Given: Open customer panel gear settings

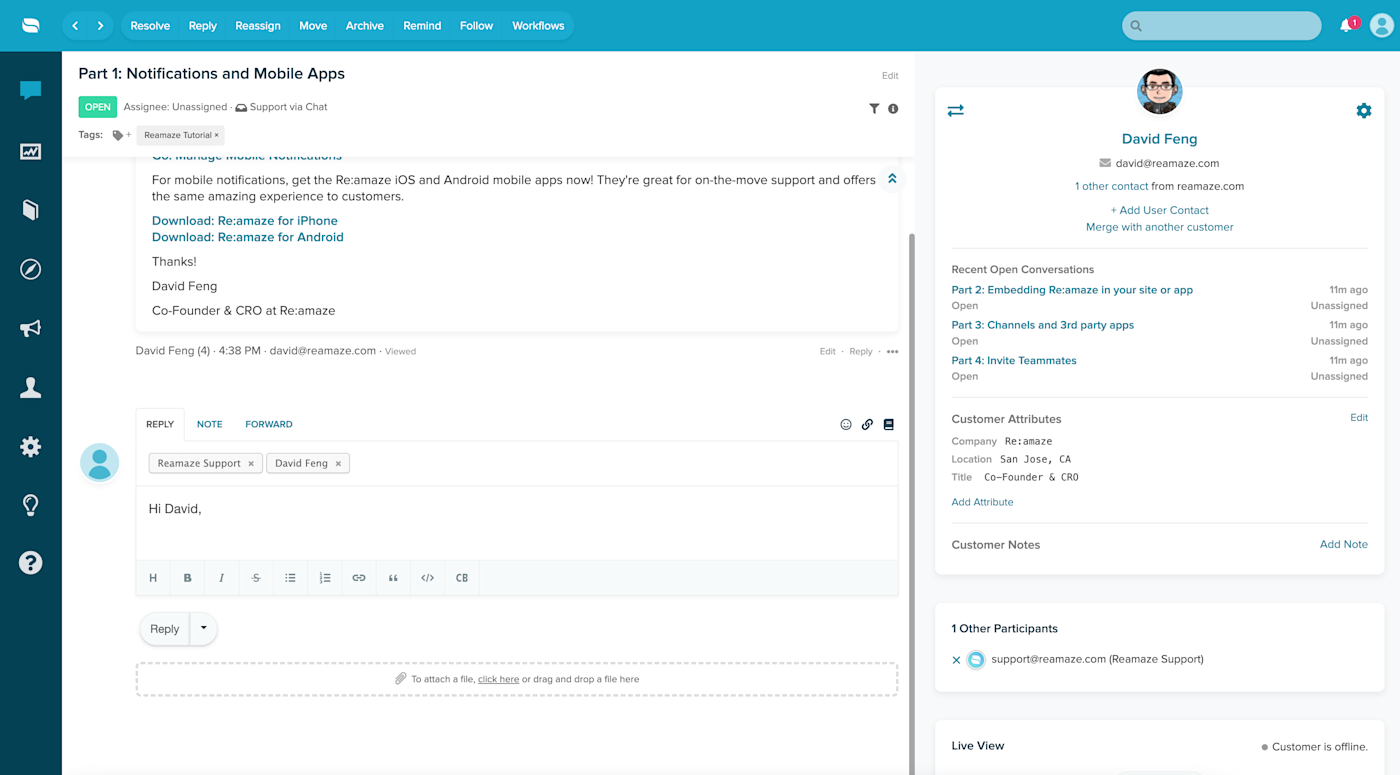Looking at the screenshot, I should [x=1364, y=110].
